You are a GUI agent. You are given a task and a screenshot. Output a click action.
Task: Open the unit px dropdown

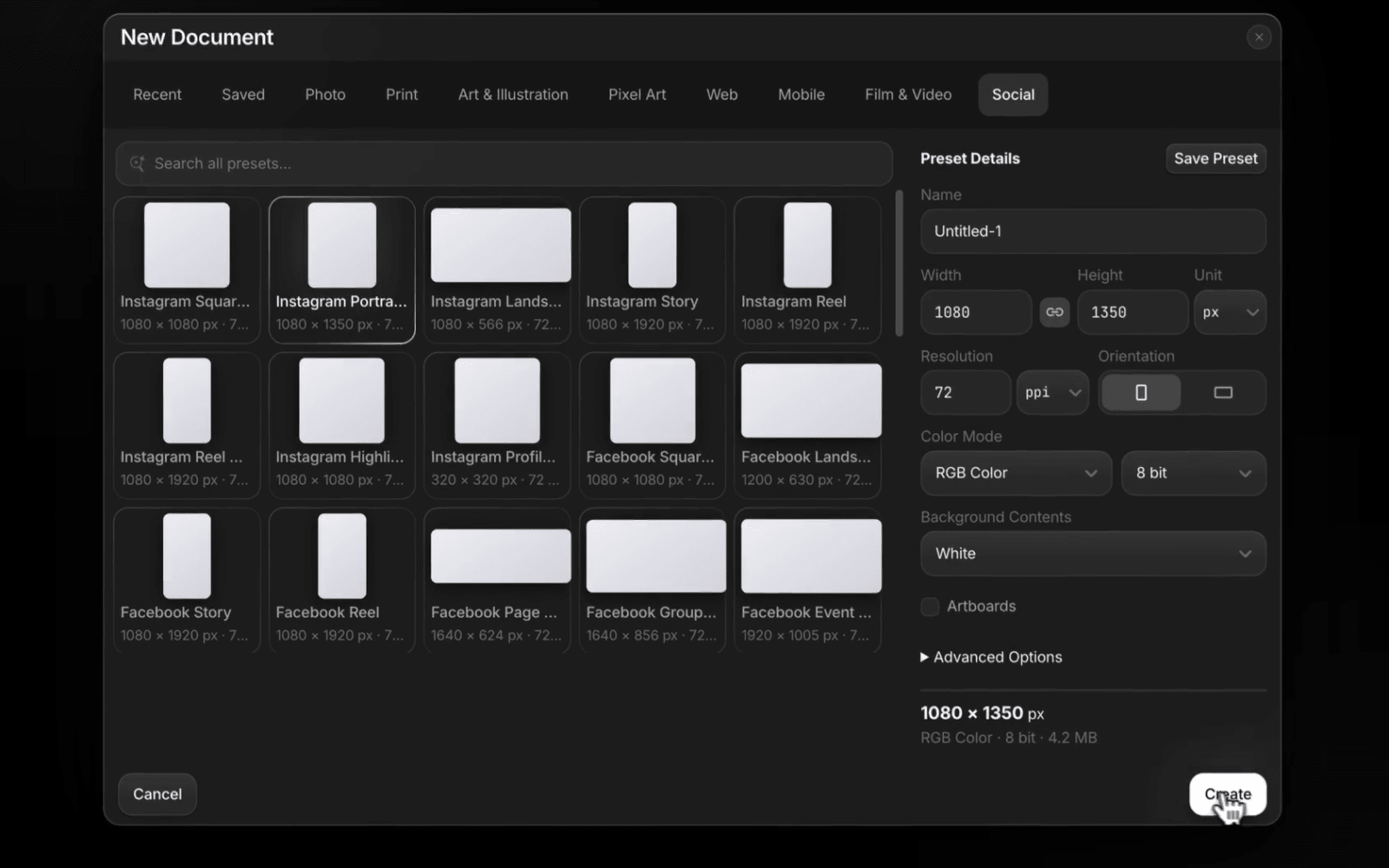tap(1230, 312)
